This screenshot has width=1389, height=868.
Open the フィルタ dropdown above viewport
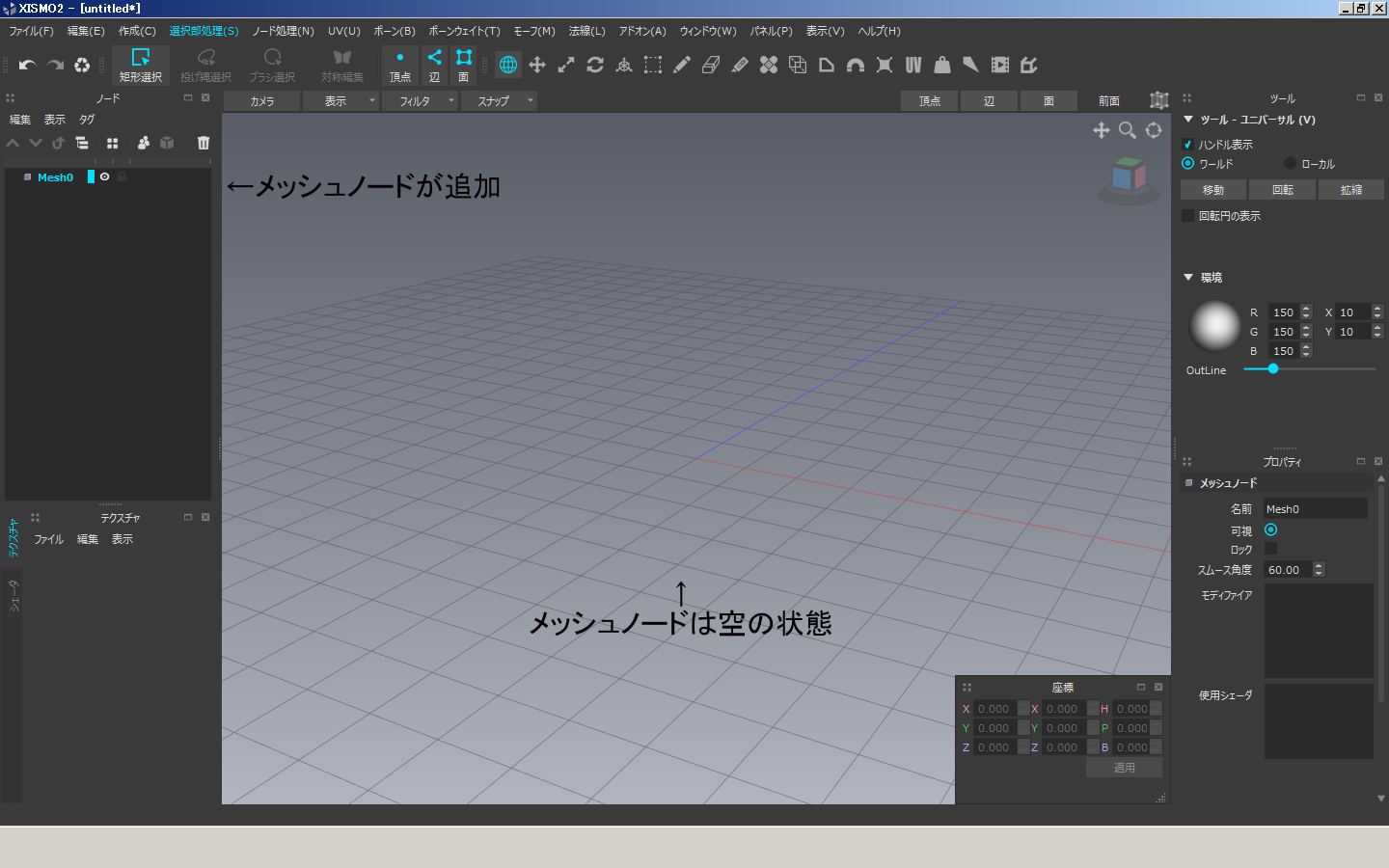420,100
